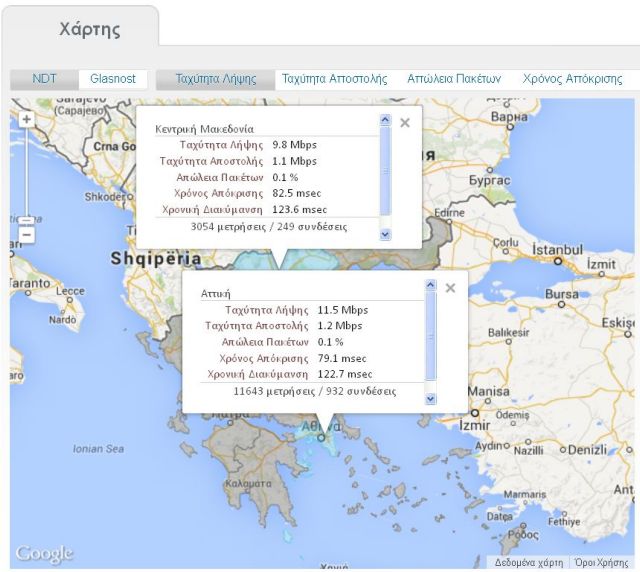Click the İstanbul city marker
The width and height of the screenshot is (640, 572).
558,261
